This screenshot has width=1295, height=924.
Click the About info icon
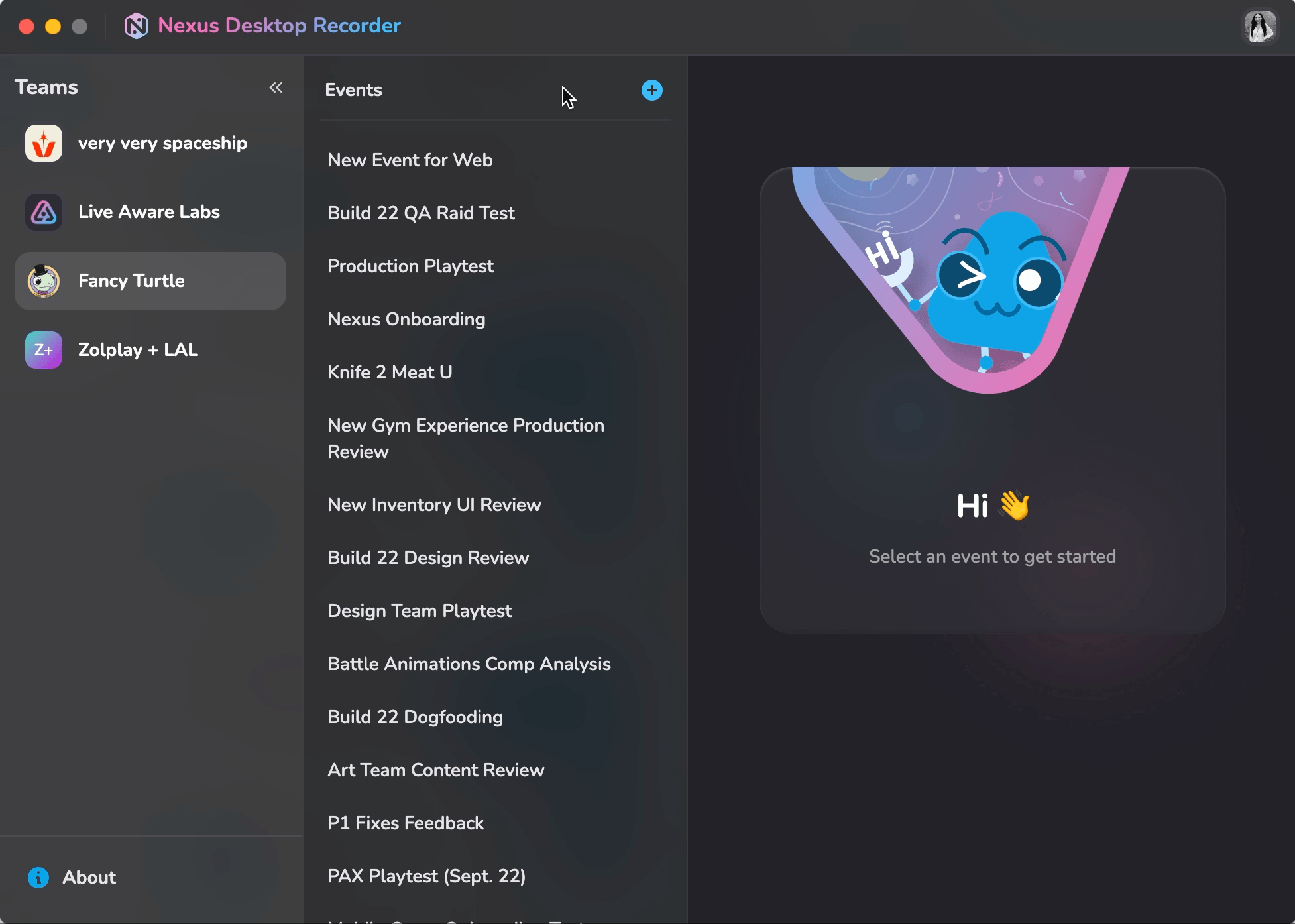pos(38,877)
